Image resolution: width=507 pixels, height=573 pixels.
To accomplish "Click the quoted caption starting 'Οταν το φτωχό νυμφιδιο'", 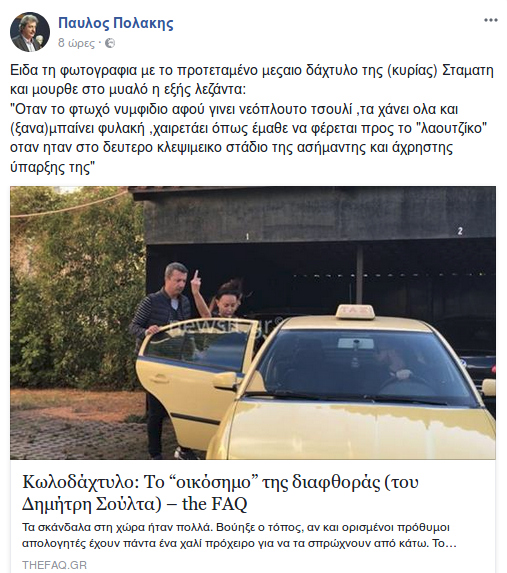I will [249, 138].
